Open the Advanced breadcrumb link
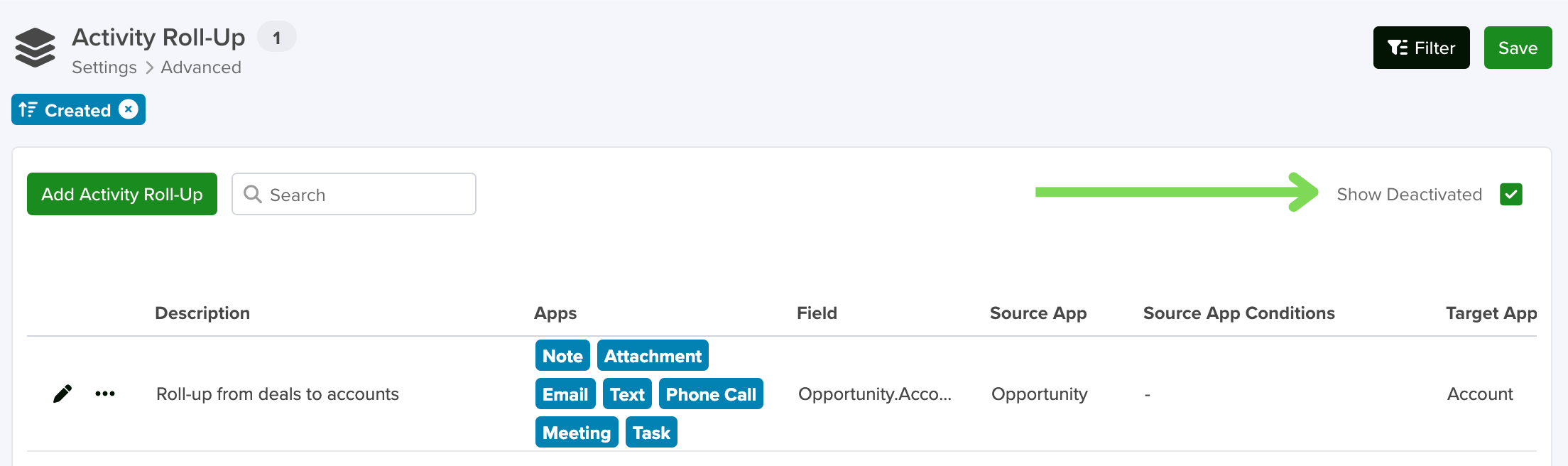1568x466 pixels. (201, 67)
